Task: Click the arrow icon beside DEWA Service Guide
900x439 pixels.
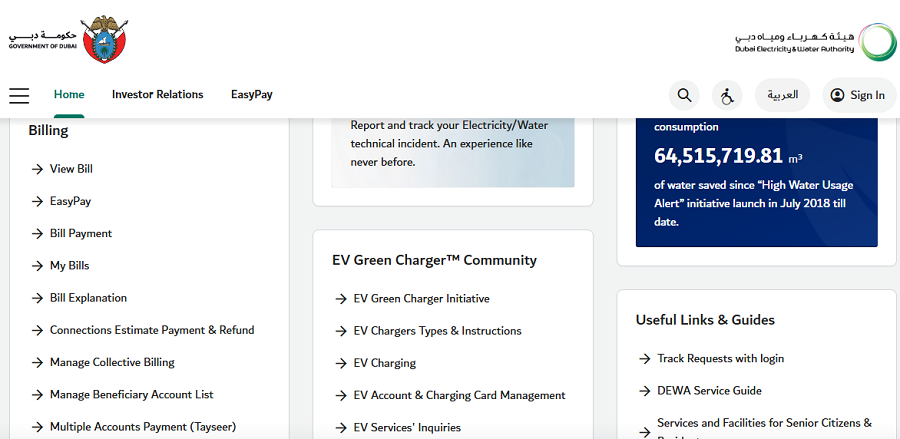Action: 645,391
